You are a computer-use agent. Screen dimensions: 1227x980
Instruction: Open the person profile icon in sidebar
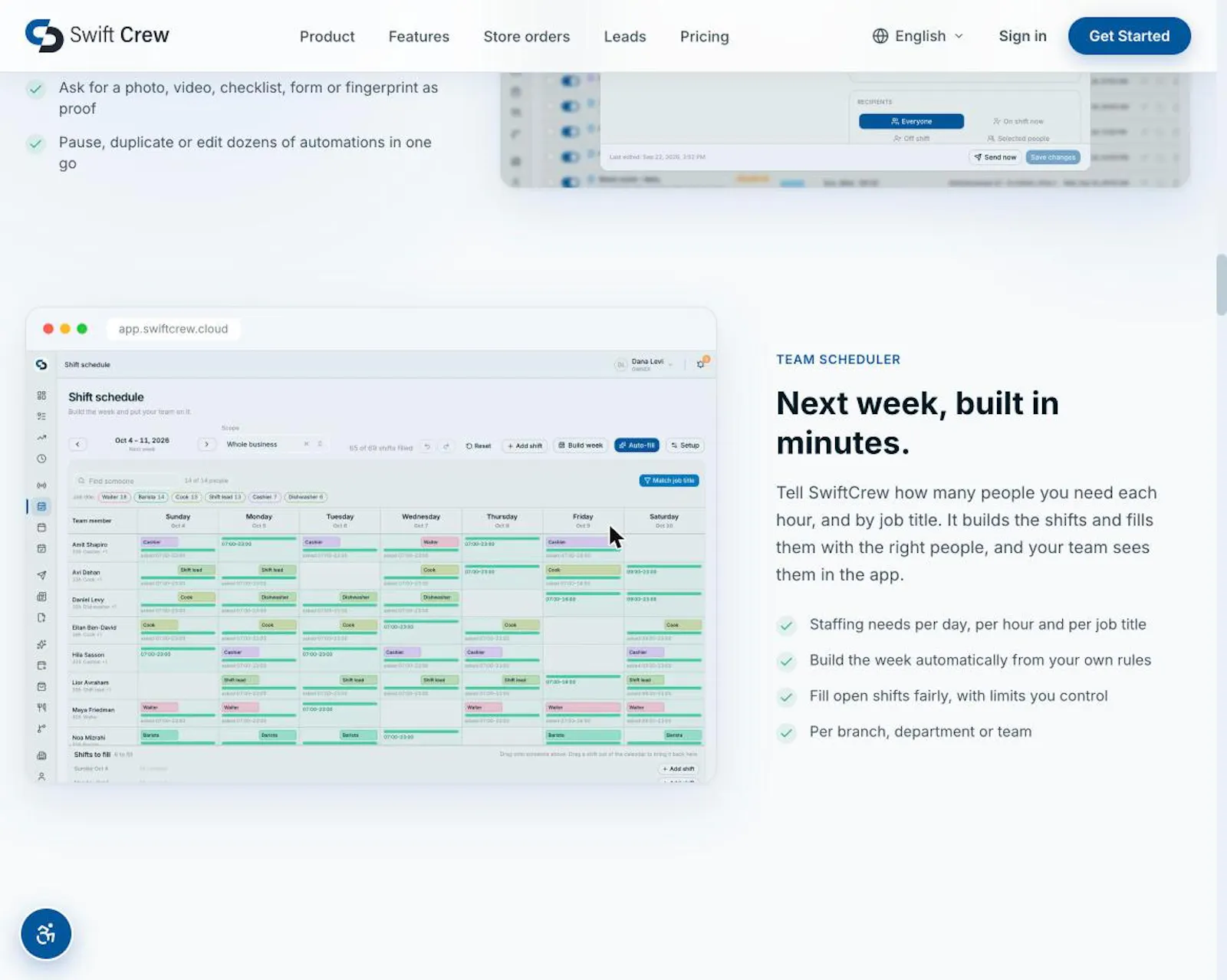[41, 777]
